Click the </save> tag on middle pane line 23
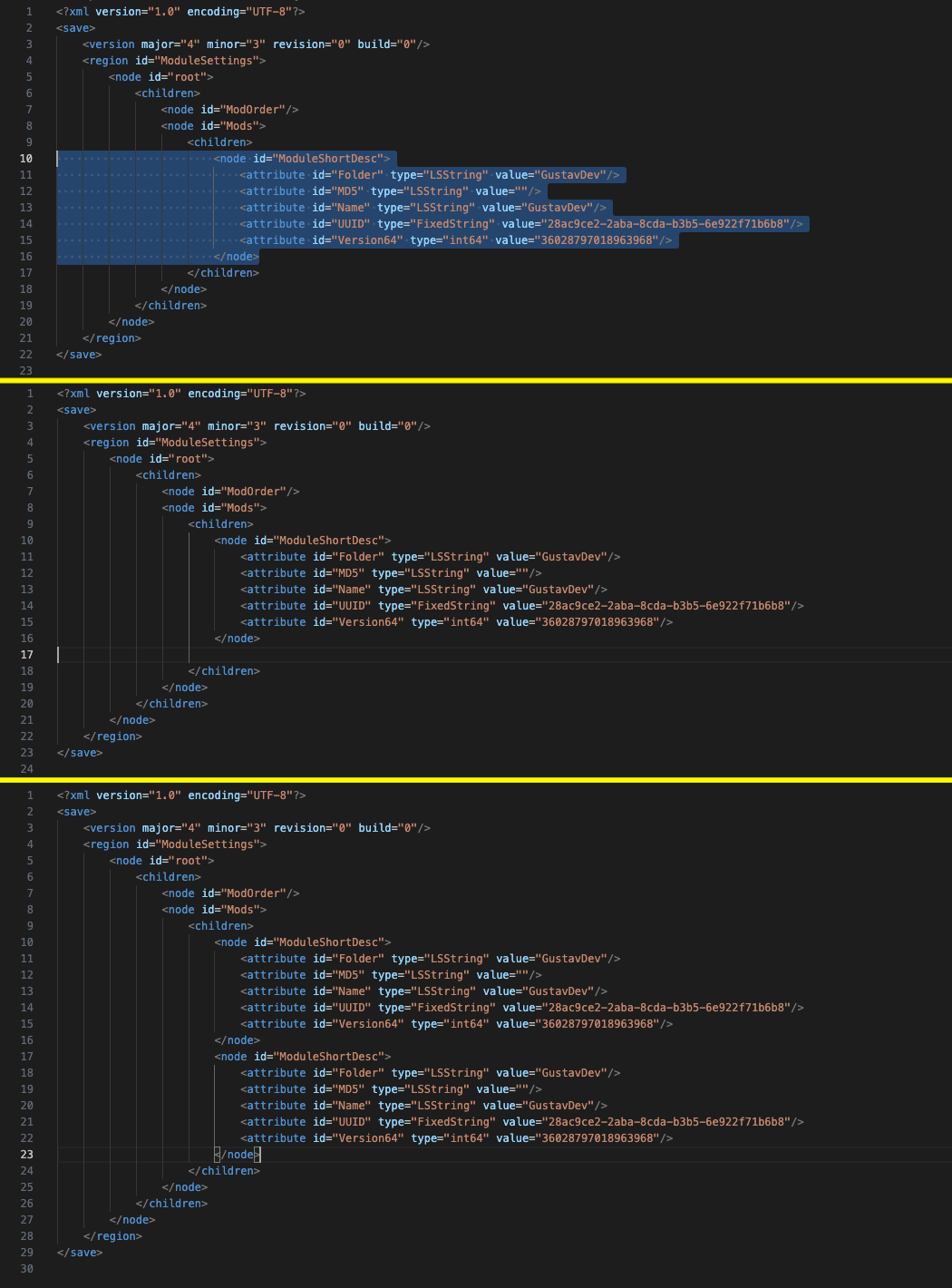Image resolution: width=952 pixels, height=1288 pixels. pyautogui.click(x=80, y=753)
